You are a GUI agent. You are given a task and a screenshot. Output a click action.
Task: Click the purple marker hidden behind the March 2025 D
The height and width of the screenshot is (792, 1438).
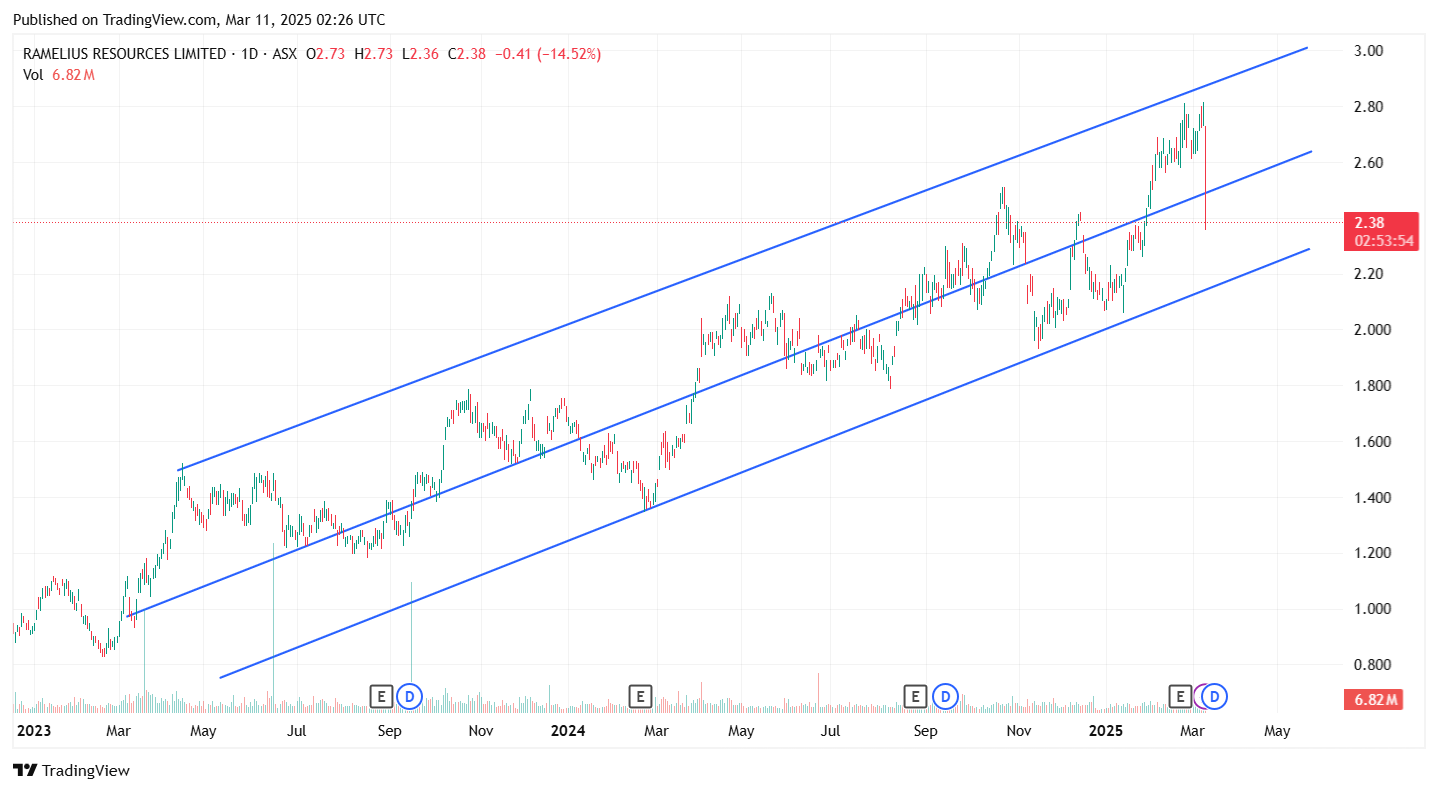(1200, 695)
